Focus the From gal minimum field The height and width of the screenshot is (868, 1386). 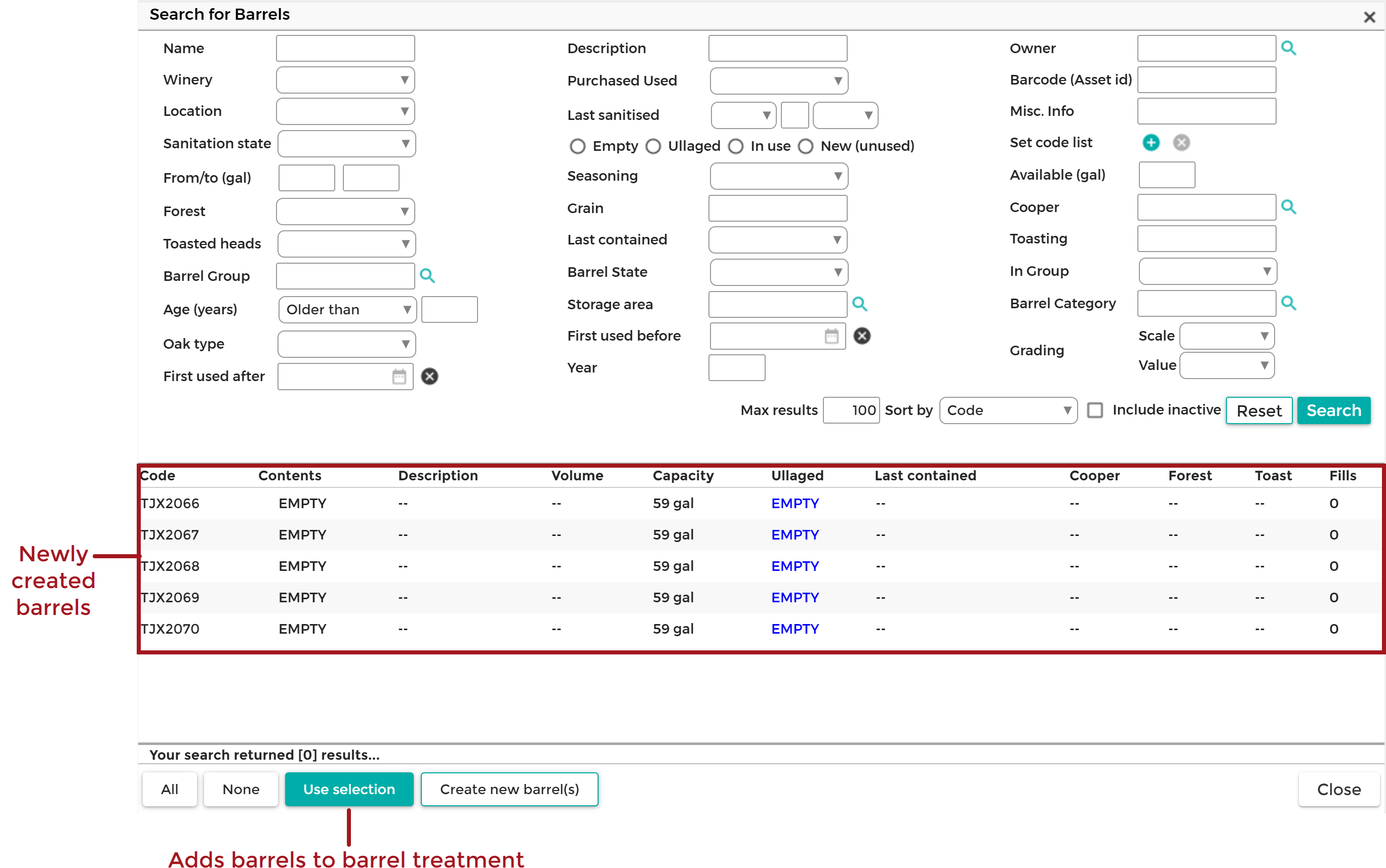[307, 178]
